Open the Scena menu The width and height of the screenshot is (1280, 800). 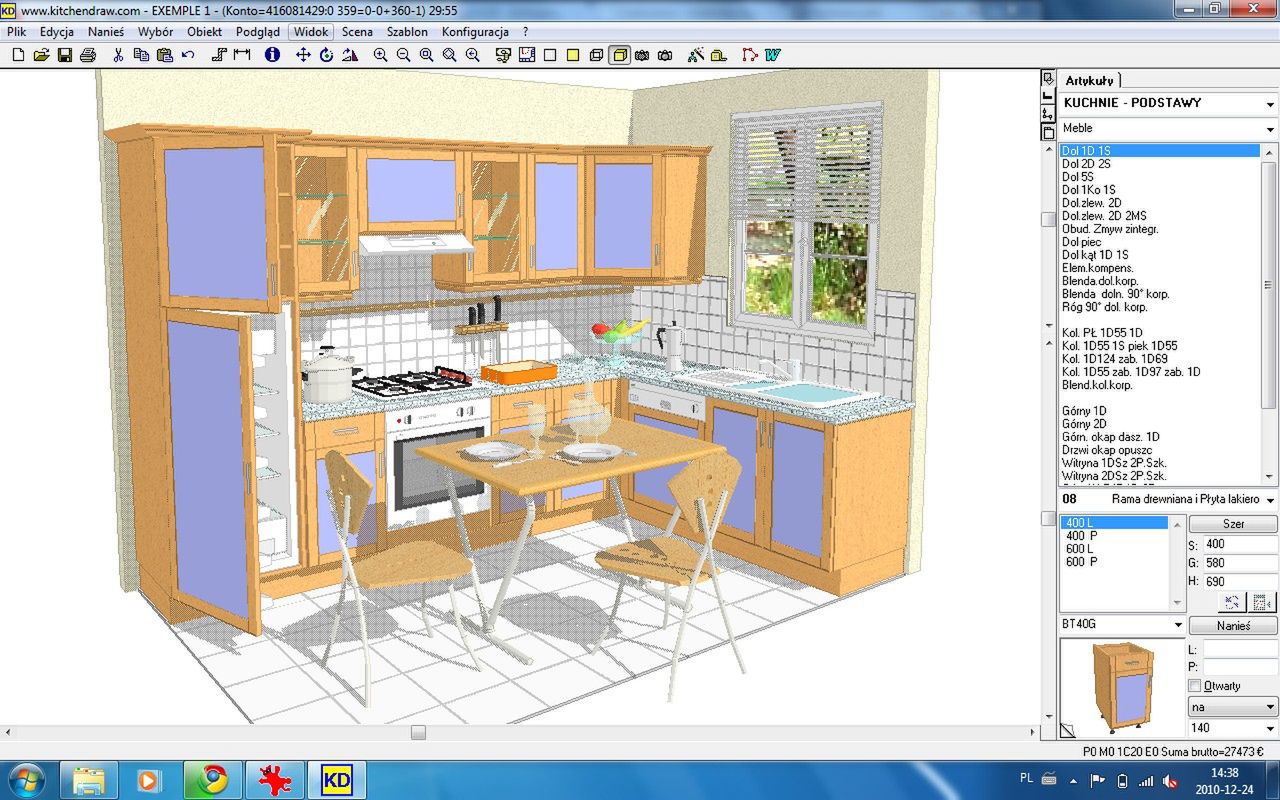coord(357,31)
